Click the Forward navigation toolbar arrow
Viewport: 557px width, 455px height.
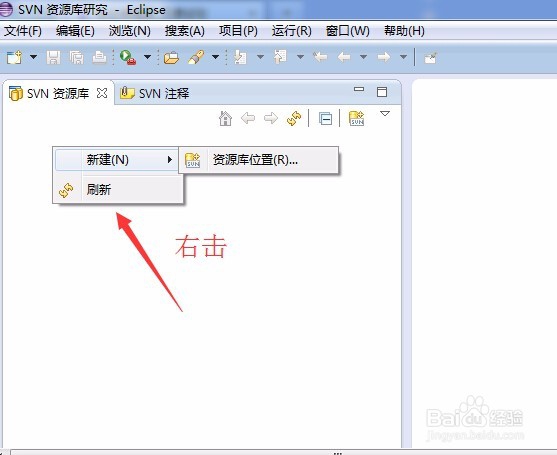click(384, 57)
